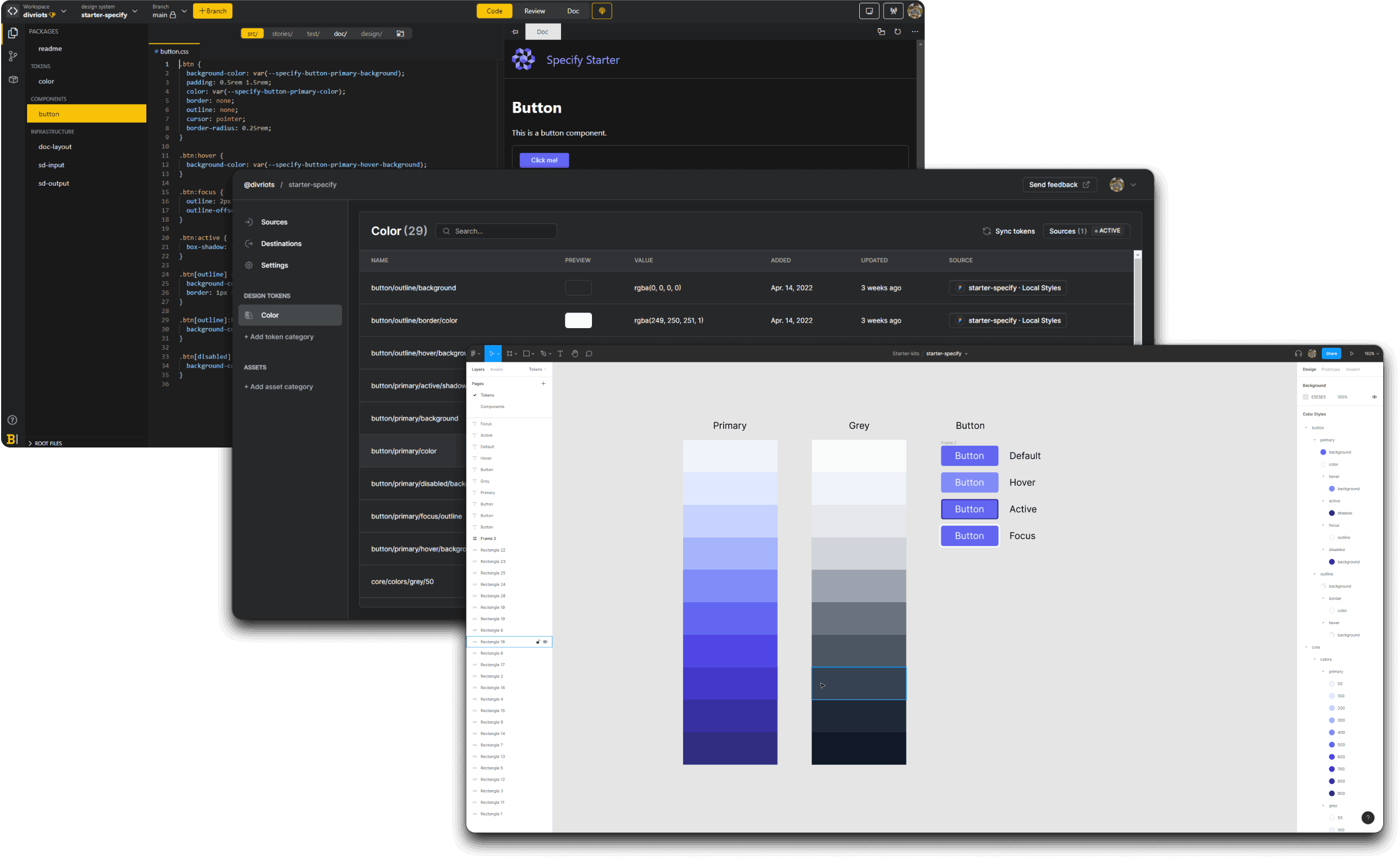Click the Settings icon in left panel
The image size is (1400, 860).
[x=249, y=265]
